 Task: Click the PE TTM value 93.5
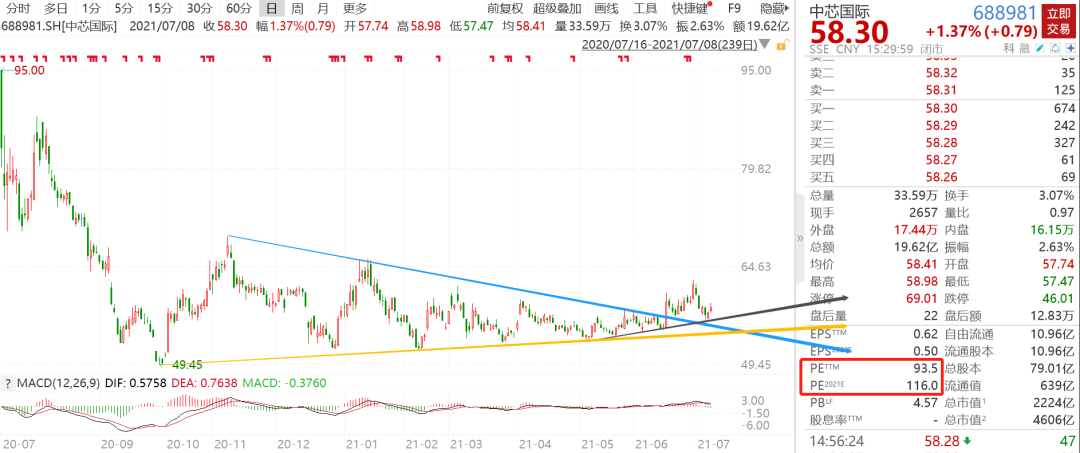(x=926, y=368)
